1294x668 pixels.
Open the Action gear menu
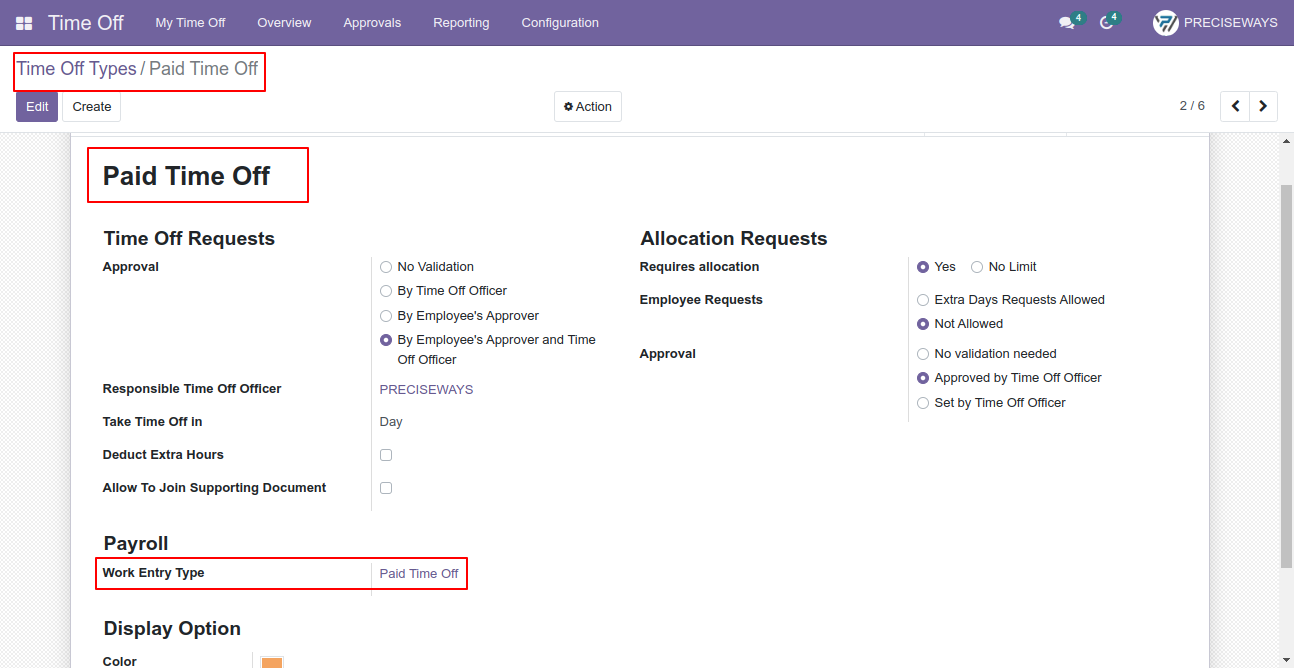click(x=588, y=107)
